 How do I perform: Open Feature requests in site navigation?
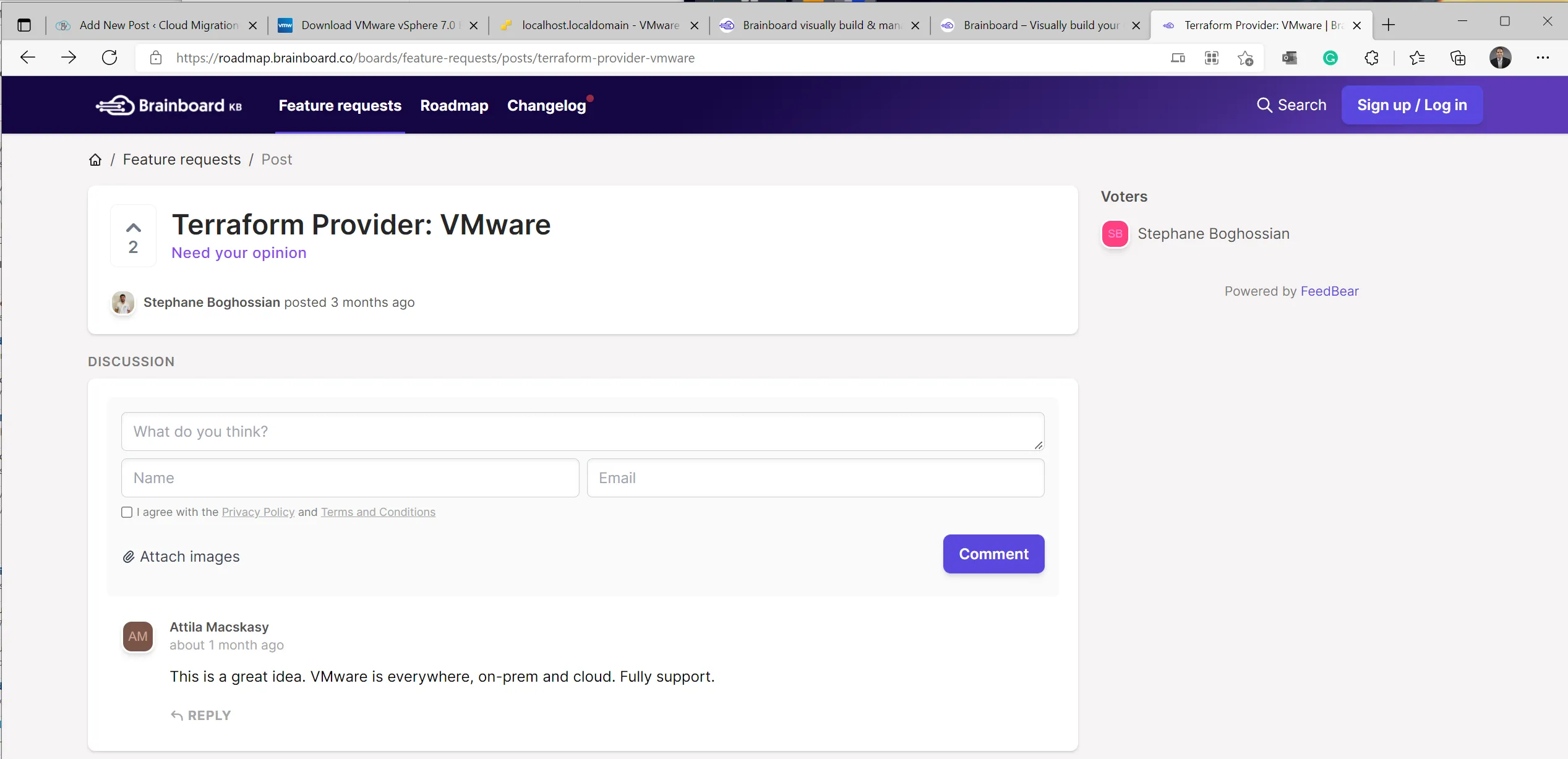point(340,106)
